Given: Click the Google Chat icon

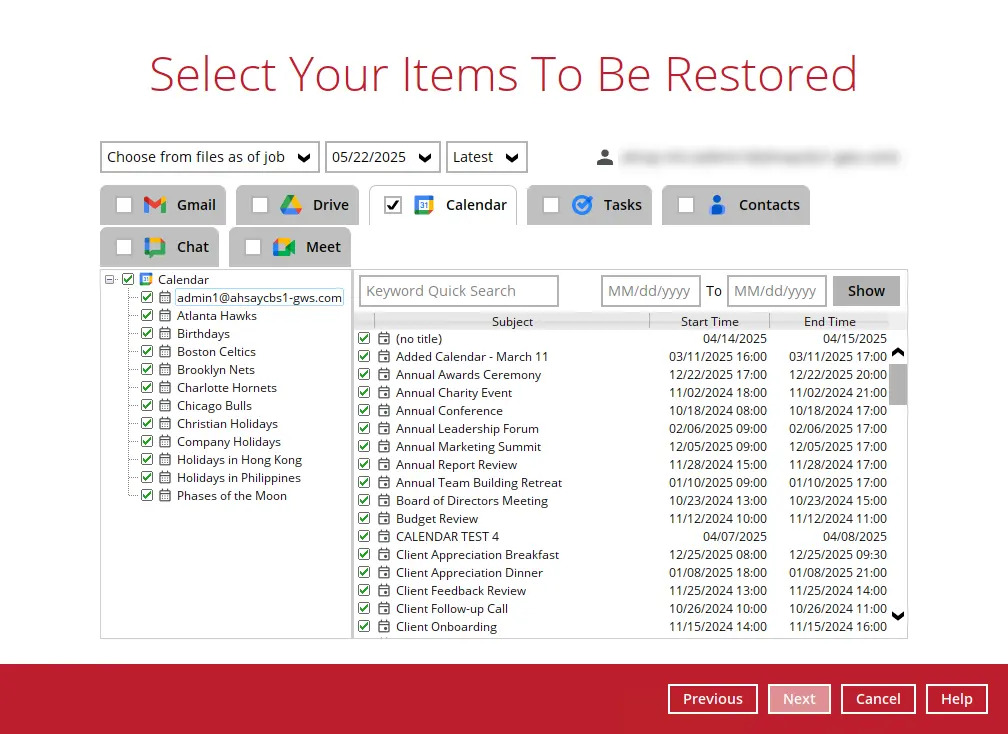Looking at the screenshot, I should tap(154, 247).
